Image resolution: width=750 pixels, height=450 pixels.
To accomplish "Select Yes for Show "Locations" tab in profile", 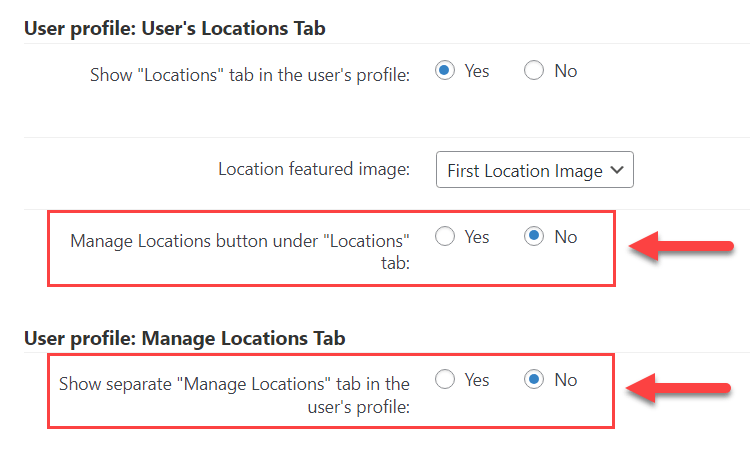I will 445,71.
